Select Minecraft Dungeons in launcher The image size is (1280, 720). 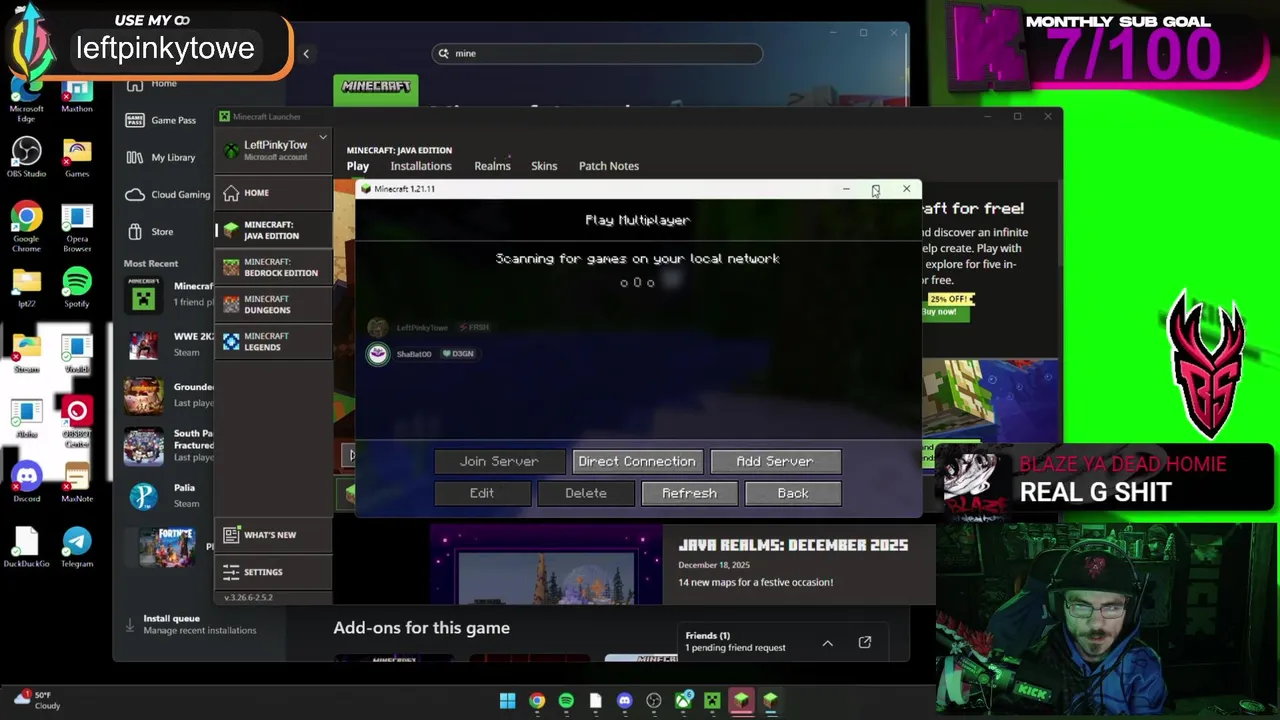(274, 304)
